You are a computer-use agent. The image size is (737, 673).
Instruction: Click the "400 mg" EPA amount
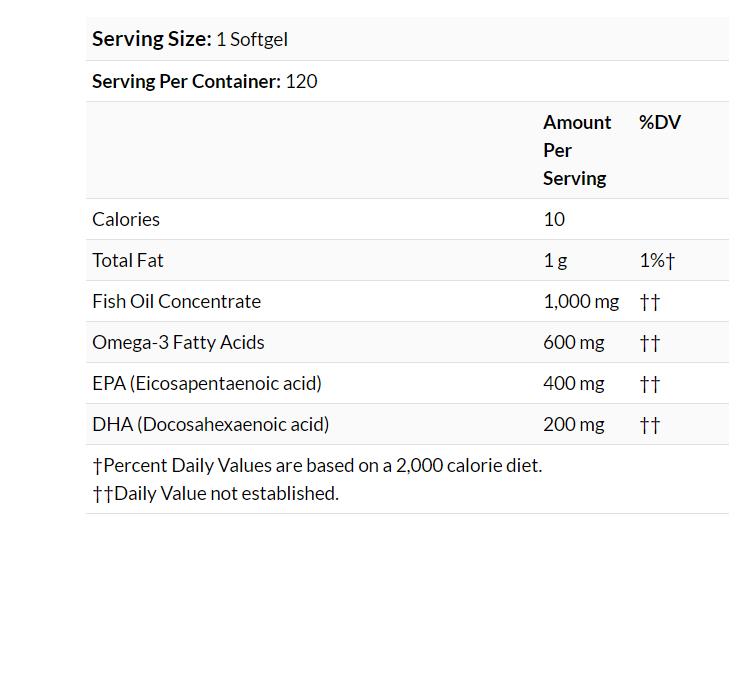tap(574, 383)
